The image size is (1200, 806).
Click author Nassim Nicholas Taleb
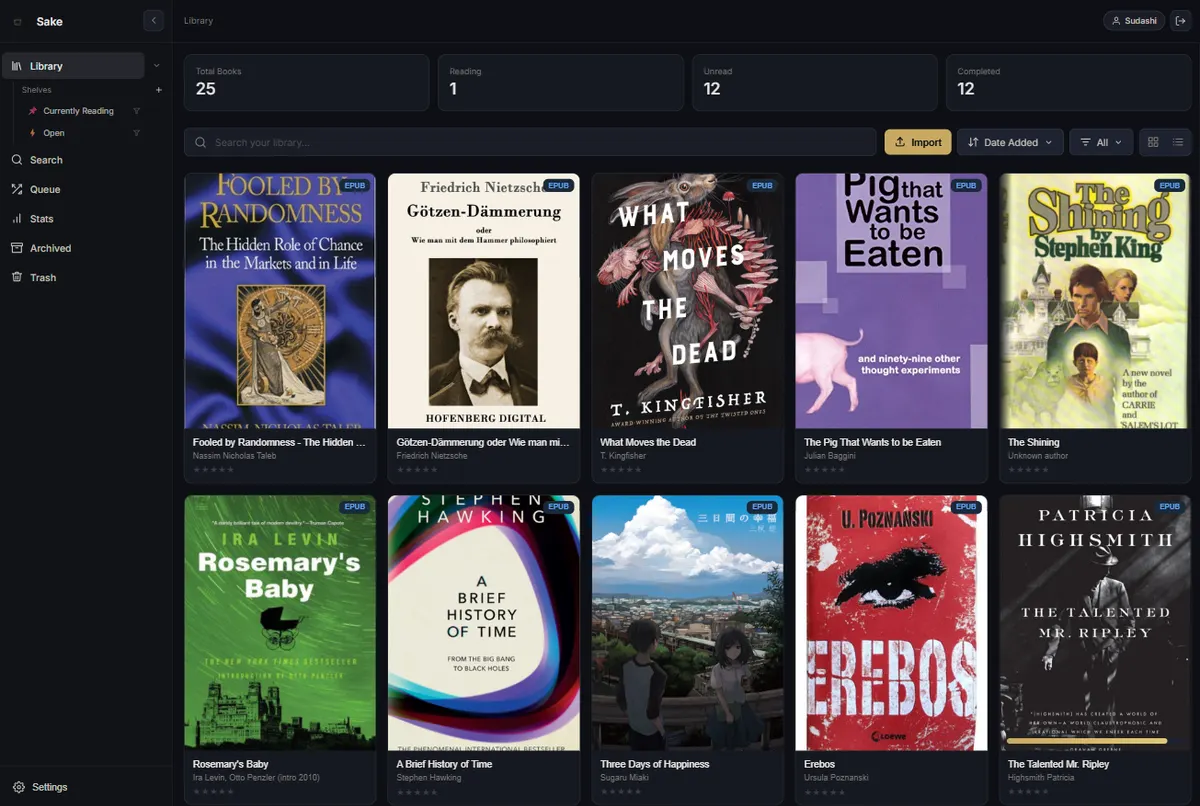(234, 456)
